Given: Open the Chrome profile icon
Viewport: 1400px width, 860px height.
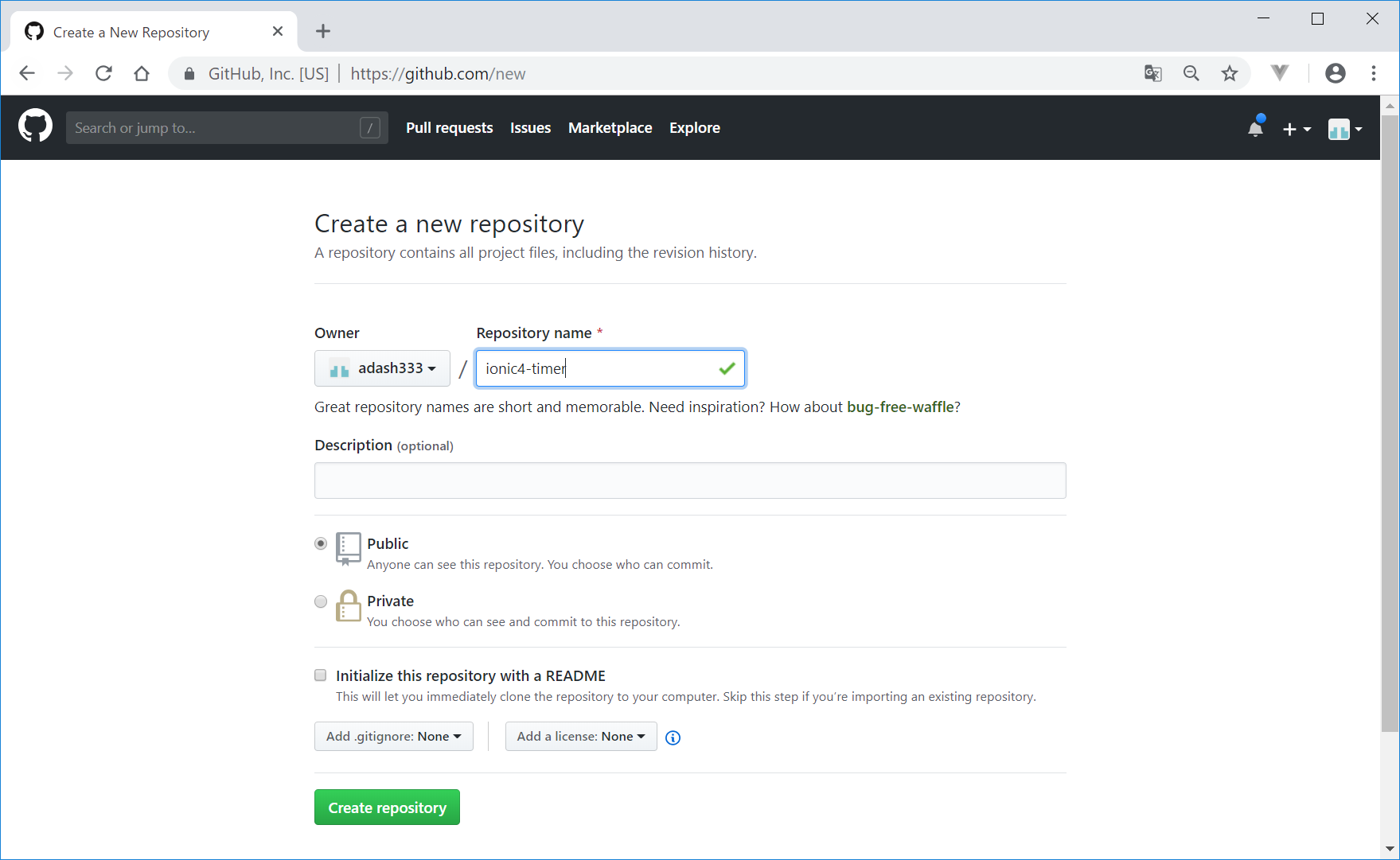Looking at the screenshot, I should pyautogui.click(x=1335, y=74).
